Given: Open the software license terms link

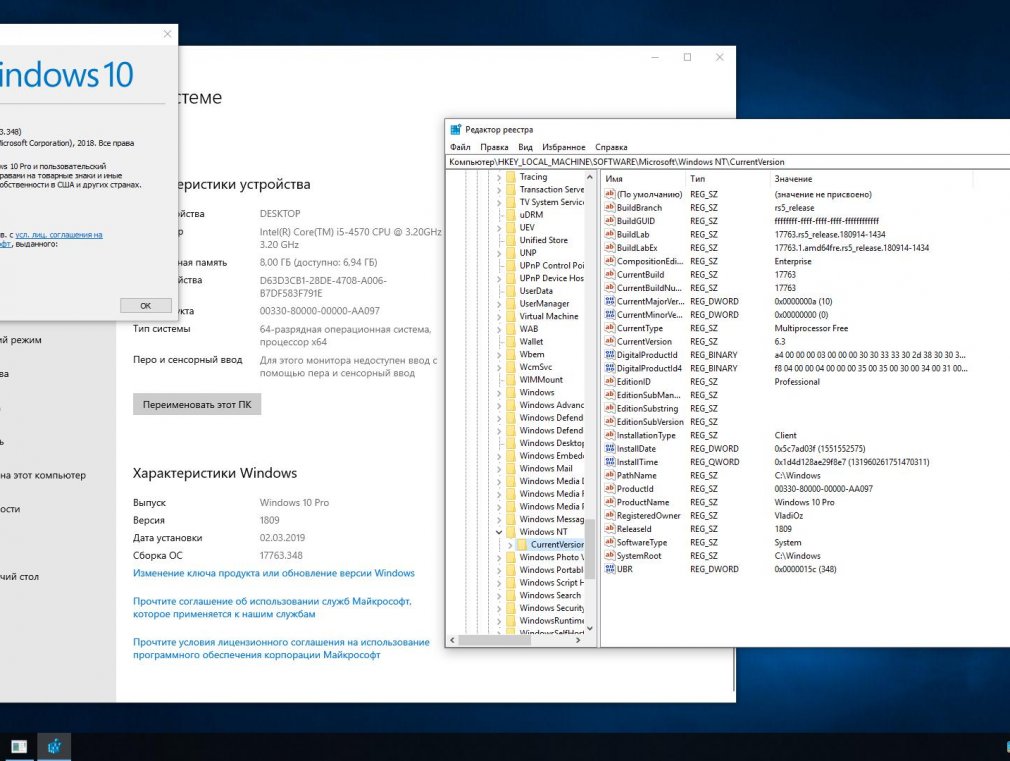Looking at the screenshot, I should click(281, 648).
